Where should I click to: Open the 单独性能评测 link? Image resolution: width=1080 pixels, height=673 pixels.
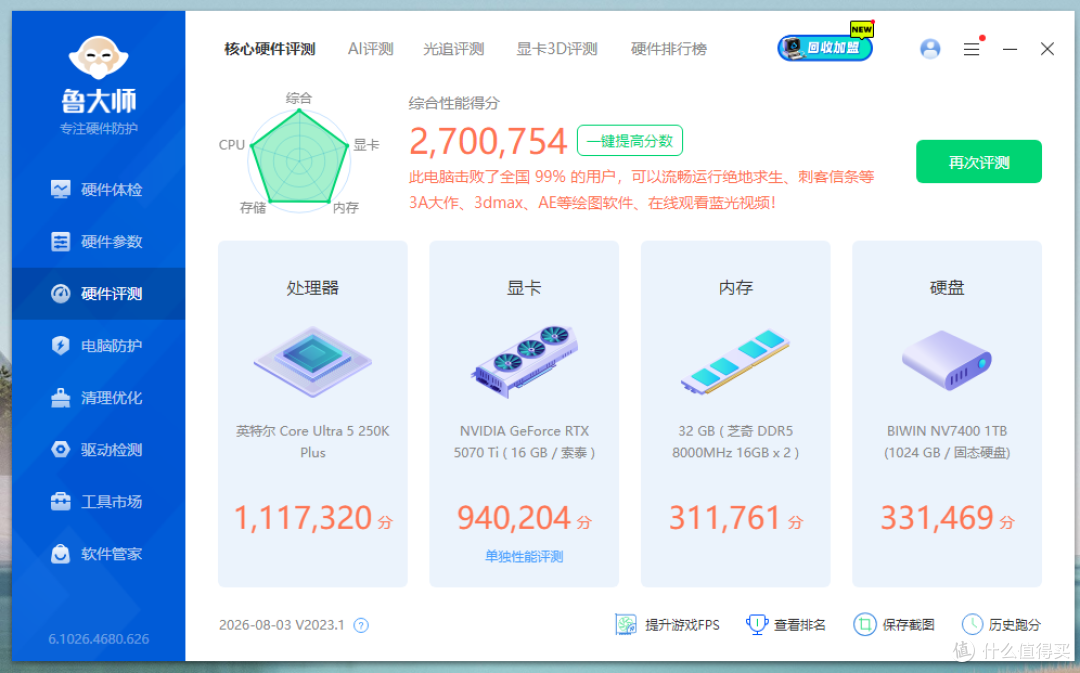(x=524, y=557)
